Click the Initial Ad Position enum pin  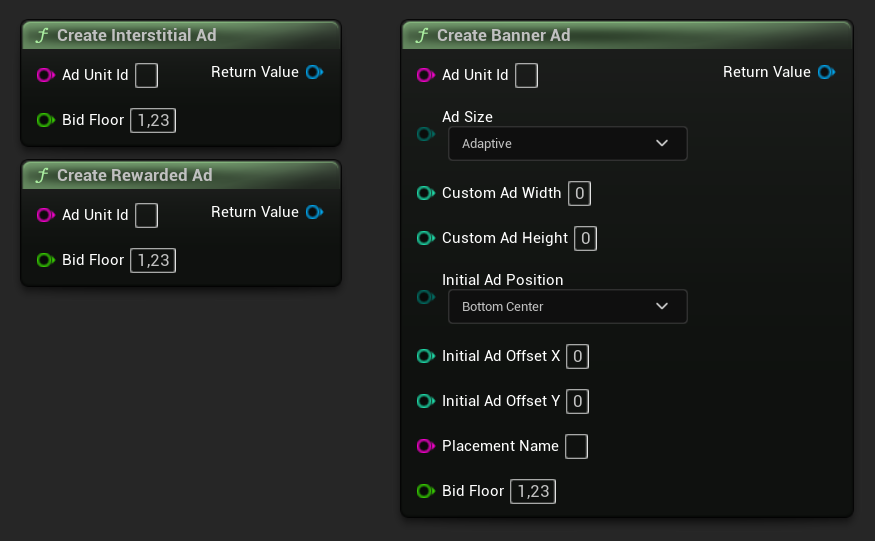coord(425,297)
